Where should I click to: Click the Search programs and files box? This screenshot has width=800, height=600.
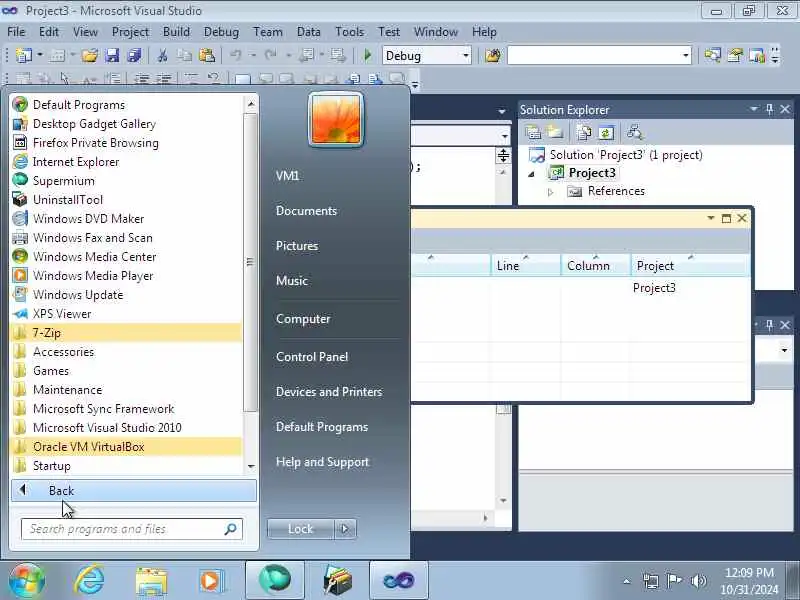point(132,529)
